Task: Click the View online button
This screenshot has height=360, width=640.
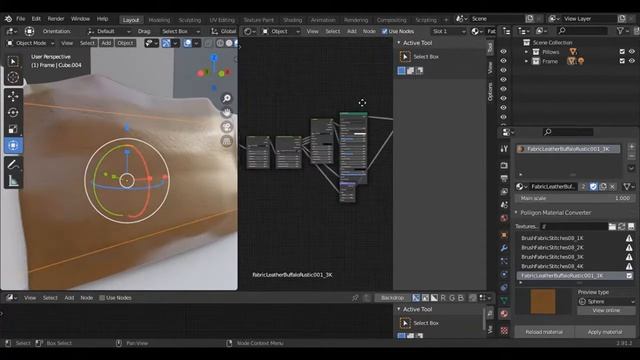Action: coord(606,311)
